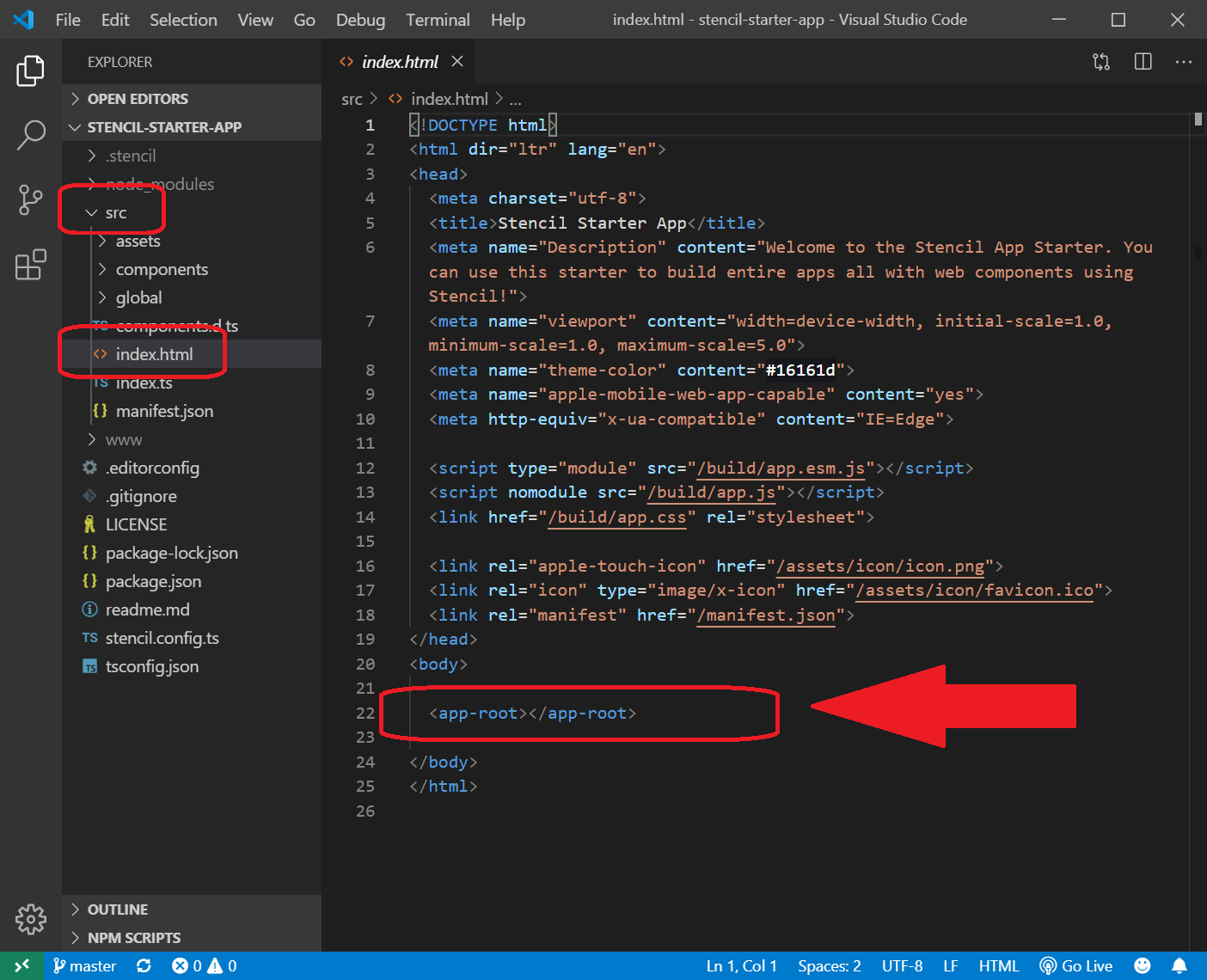This screenshot has width=1207, height=980.
Task: Open the Manage gear menu
Action: 30,919
